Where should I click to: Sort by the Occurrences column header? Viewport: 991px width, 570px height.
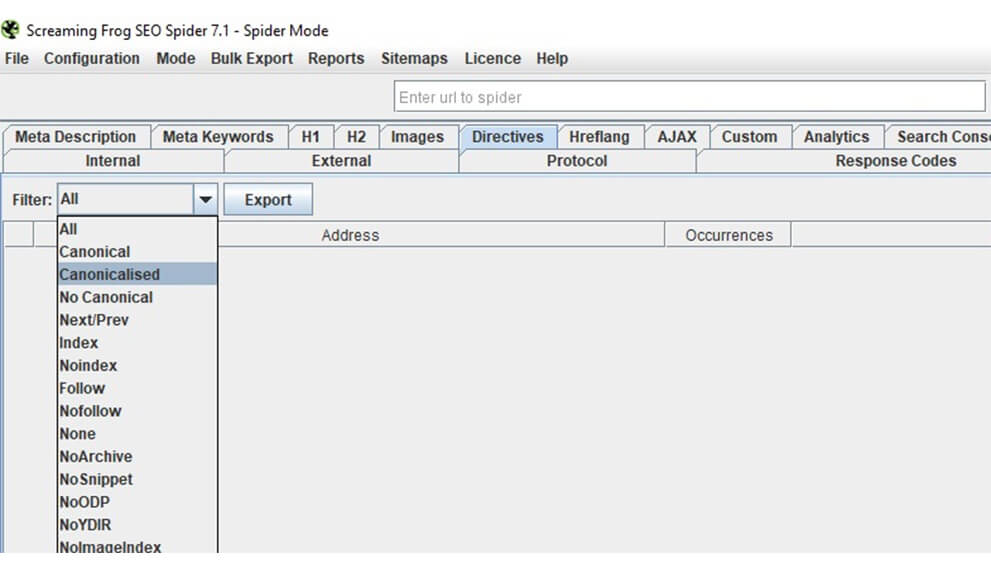pos(728,235)
